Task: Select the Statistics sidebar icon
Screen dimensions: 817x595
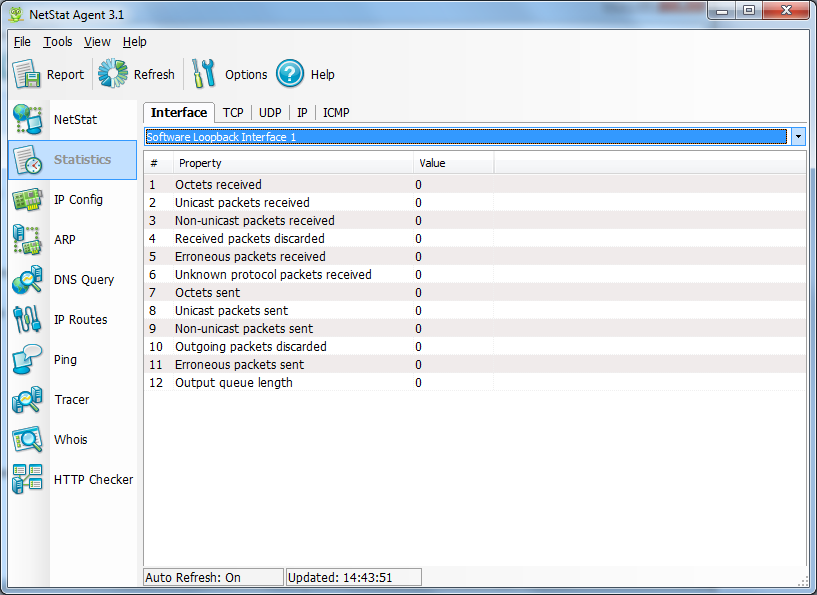Action: [x=28, y=159]
